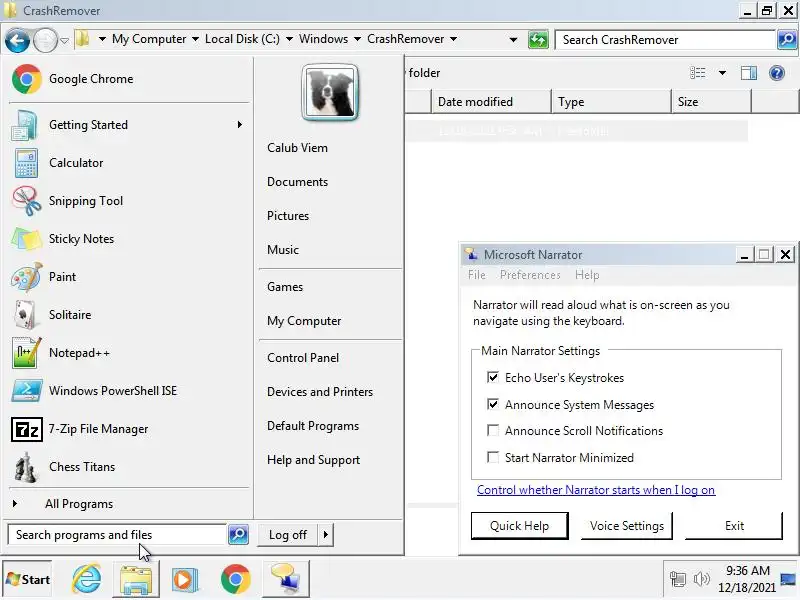Expand the Local Disk (C:) breadcrumb arrow
800x600 pixels.
click(289, 39)
